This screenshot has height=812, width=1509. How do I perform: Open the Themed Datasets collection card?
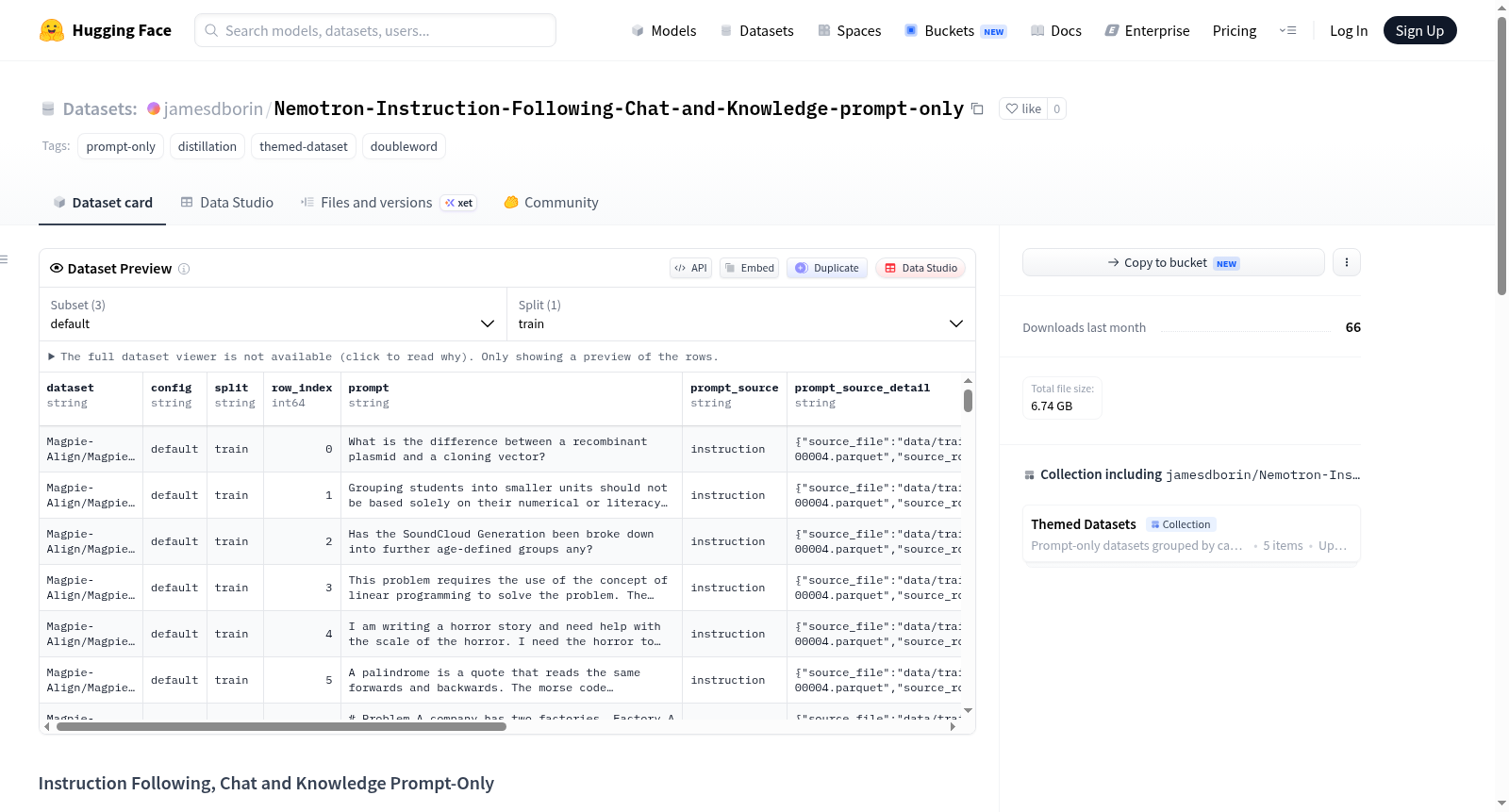click(1191, 534)
